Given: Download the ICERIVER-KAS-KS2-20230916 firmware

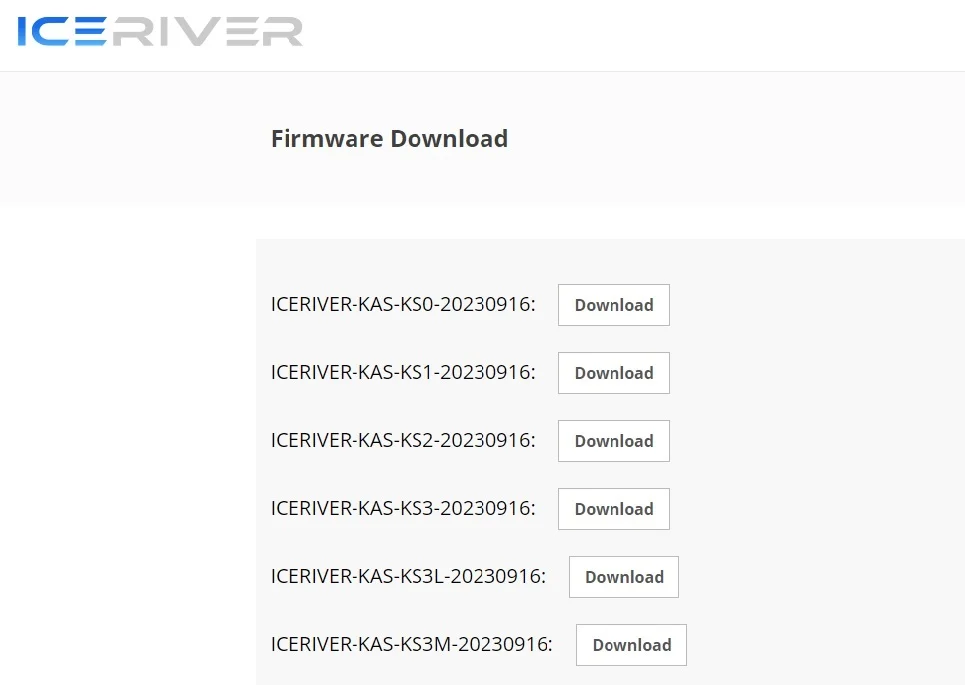Looking at the screenshot, I should pos(614,441).
